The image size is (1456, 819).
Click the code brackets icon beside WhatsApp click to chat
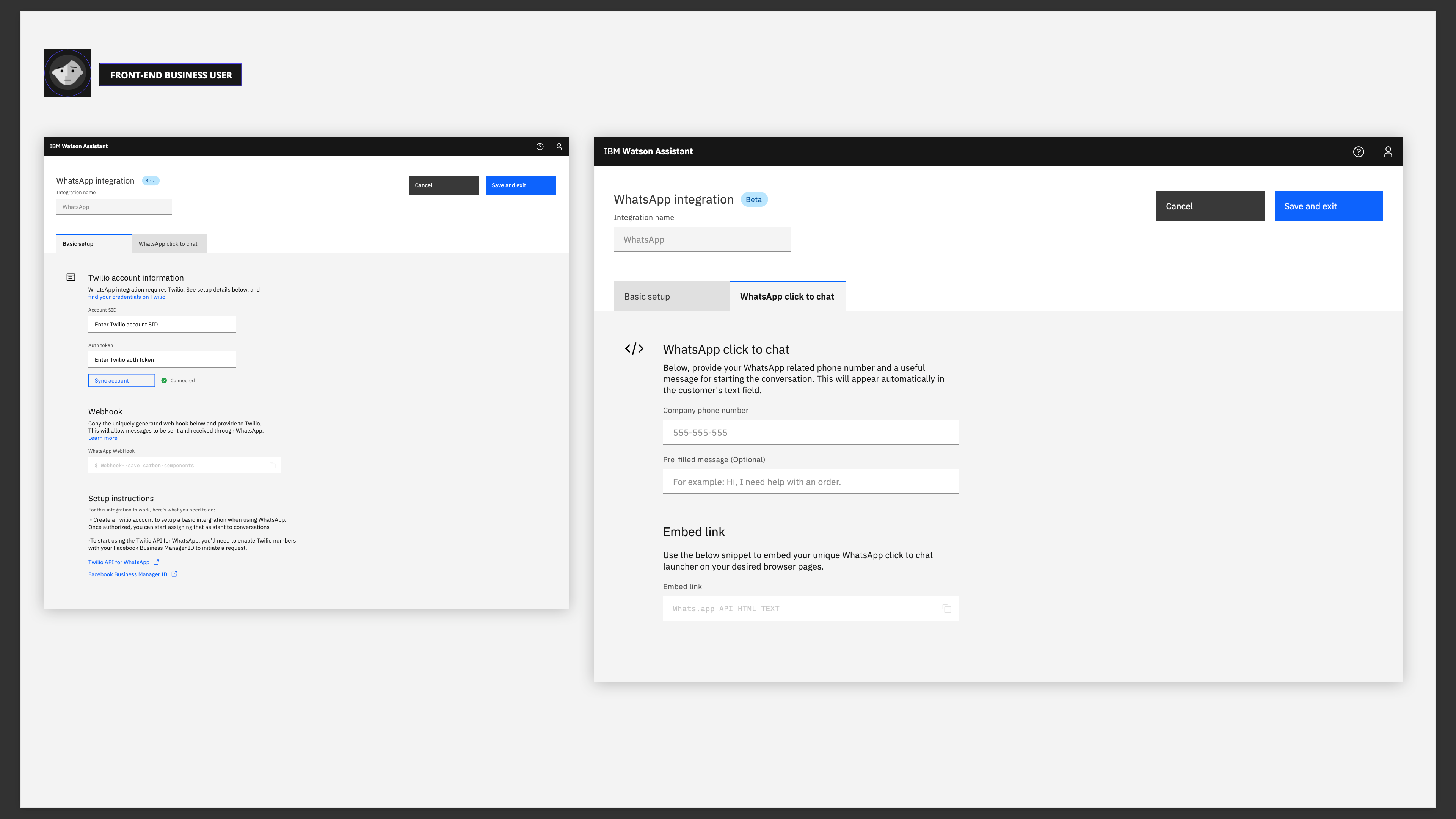point(634,349)
